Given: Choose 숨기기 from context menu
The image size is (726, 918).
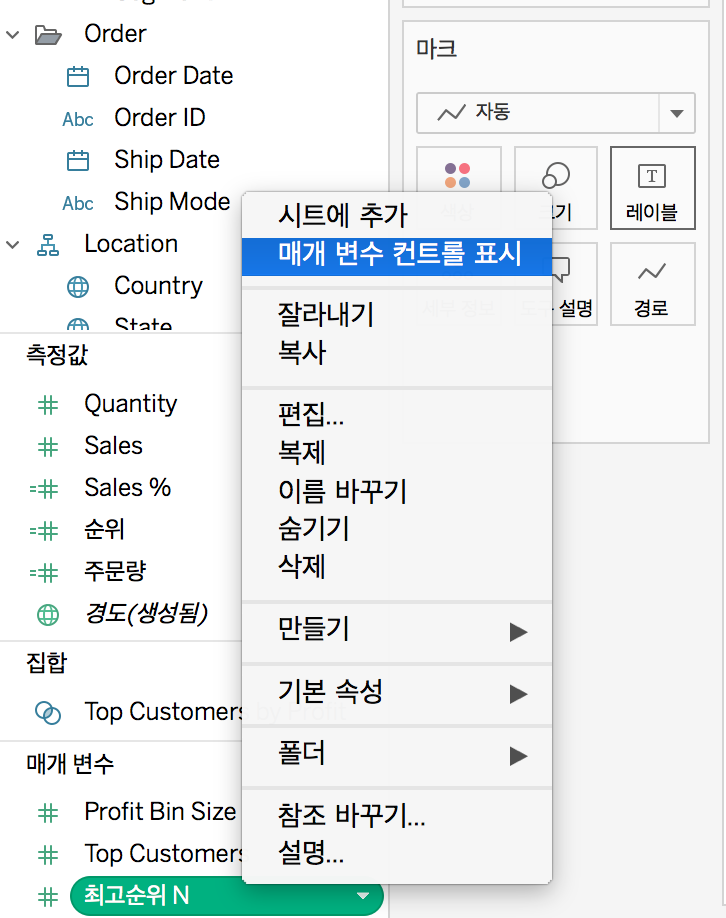Looking at the screenshot, I should pos(397,529).
